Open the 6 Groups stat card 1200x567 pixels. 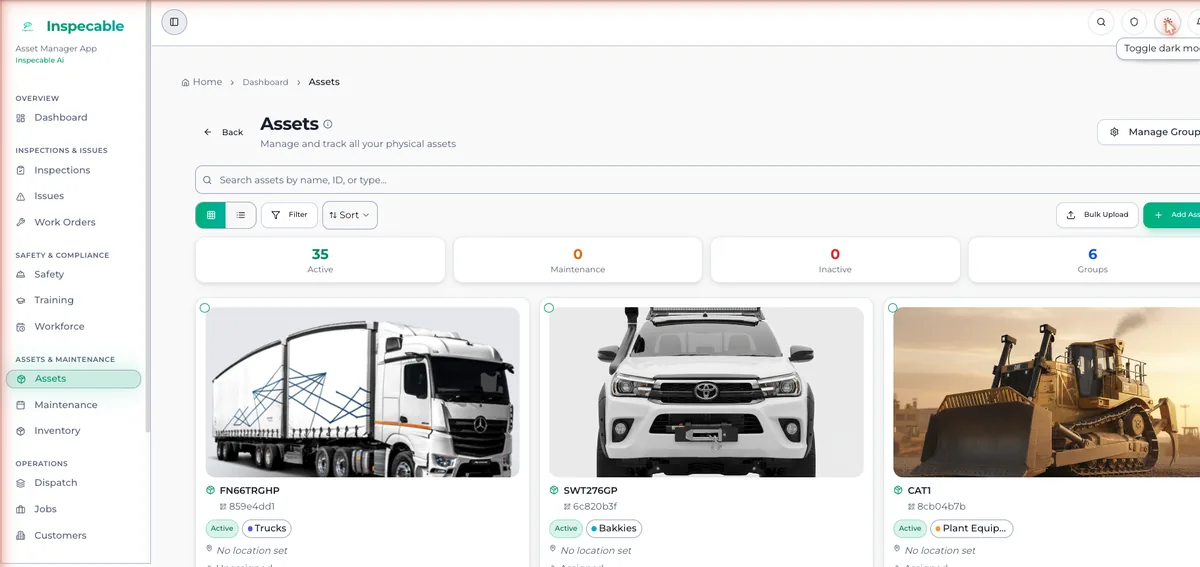click(1084, 260)
